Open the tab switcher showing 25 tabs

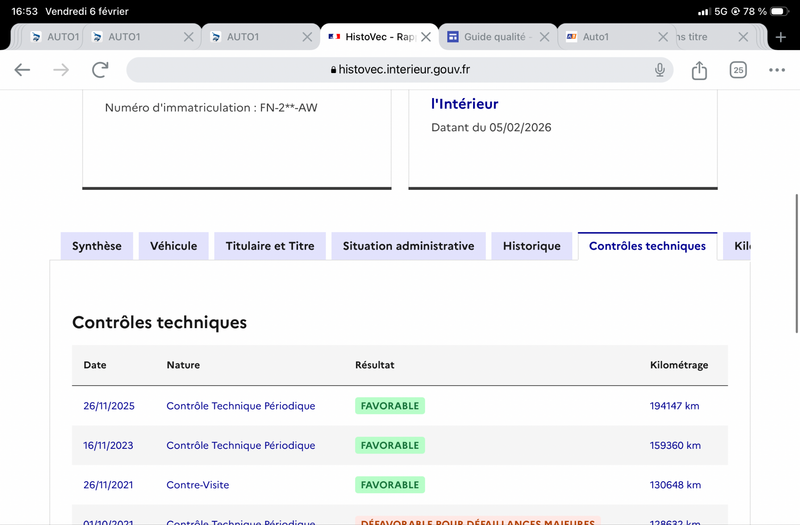(738, 70)
